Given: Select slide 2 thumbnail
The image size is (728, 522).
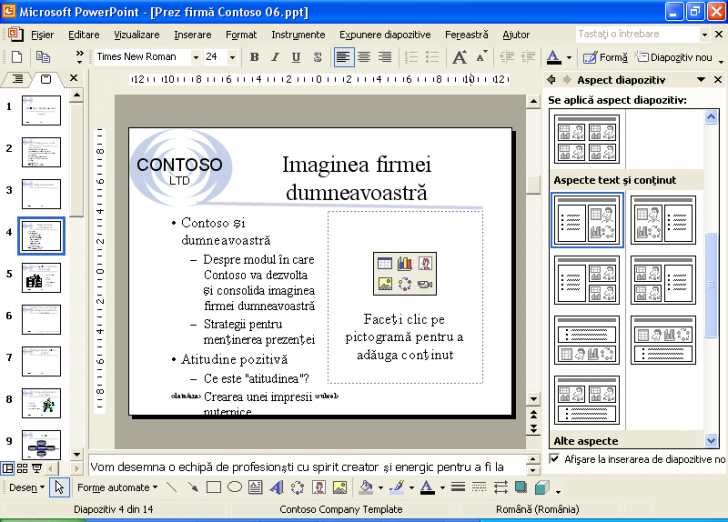Looking at the screenshot, I should (x=41, y=152).
